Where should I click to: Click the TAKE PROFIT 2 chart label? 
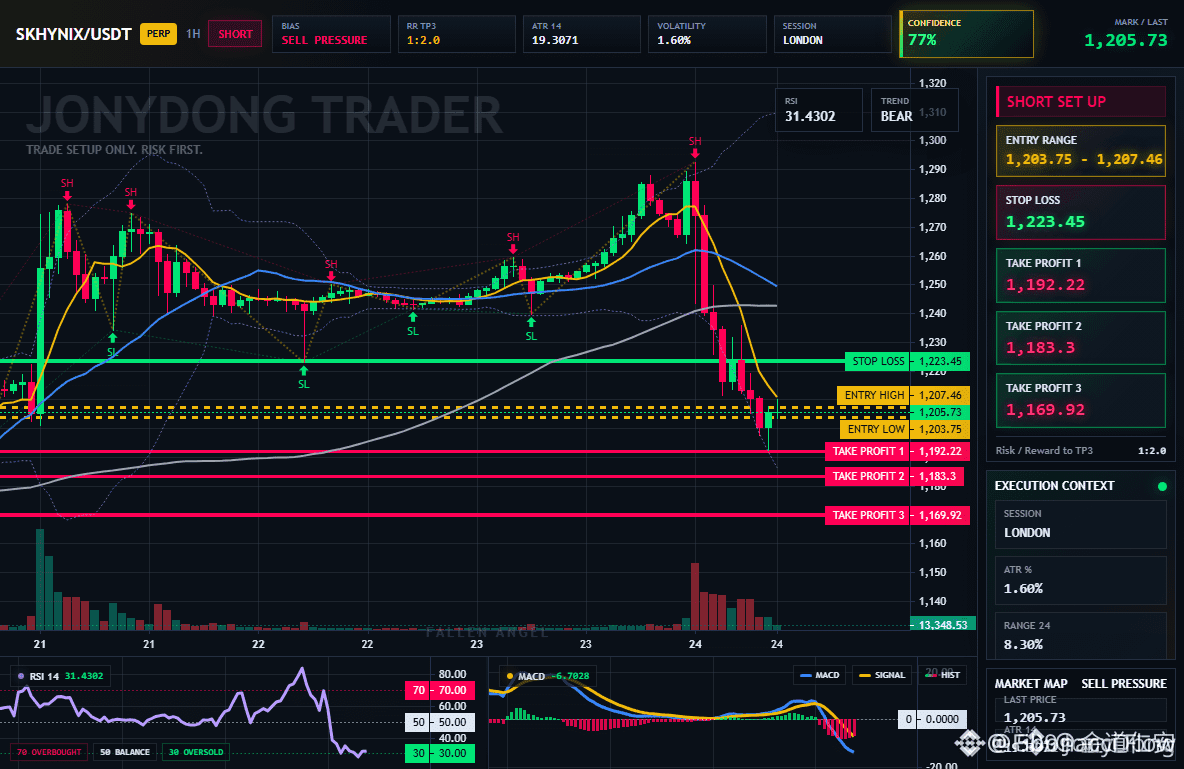click(x=867, y=476)
